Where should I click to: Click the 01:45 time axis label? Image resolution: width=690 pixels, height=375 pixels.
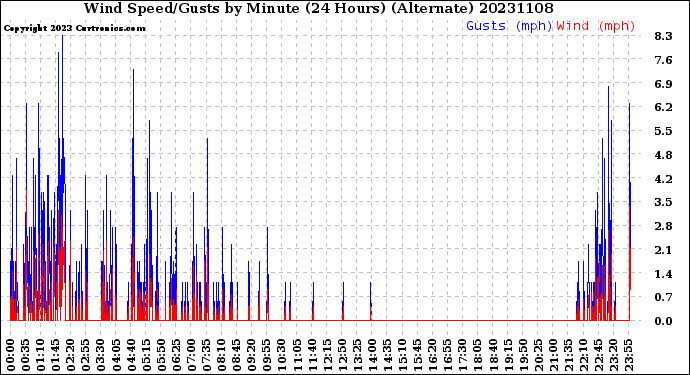coord(56,355)
